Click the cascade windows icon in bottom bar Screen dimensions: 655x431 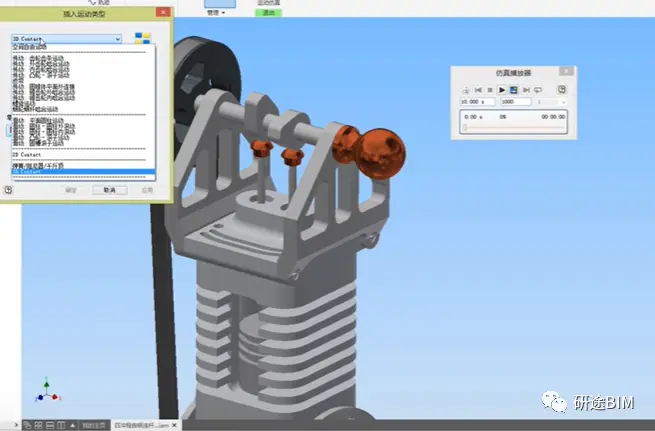click(28, 425)
